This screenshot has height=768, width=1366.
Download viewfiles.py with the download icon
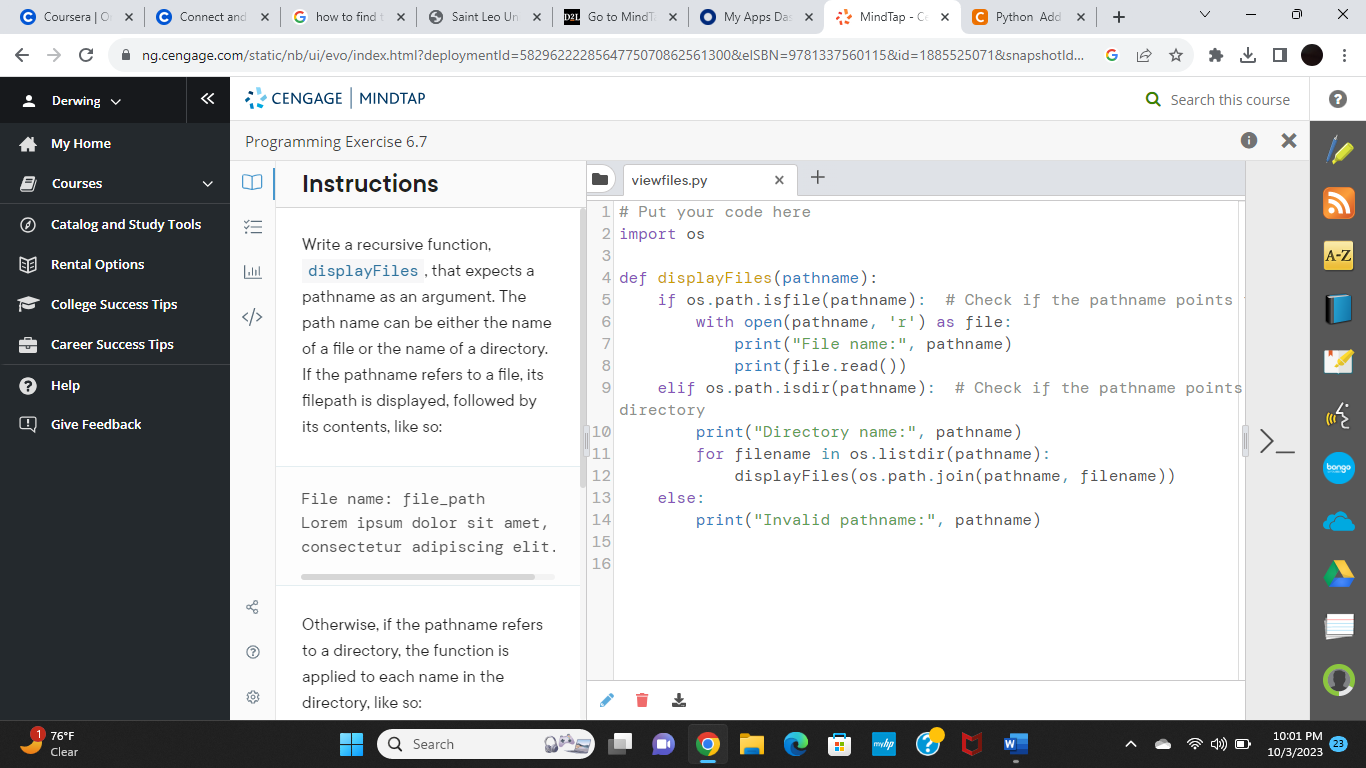[x=679, y=700]
